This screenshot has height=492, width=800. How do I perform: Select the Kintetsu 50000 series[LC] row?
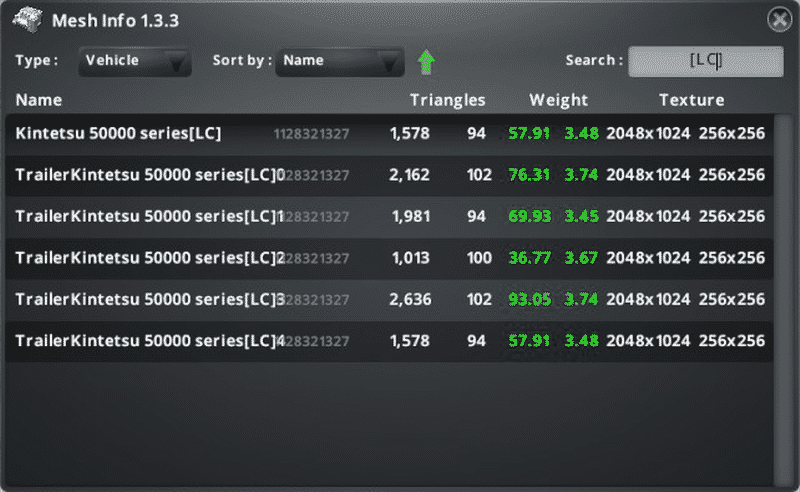pyautogui.click(x=118, y=133)
